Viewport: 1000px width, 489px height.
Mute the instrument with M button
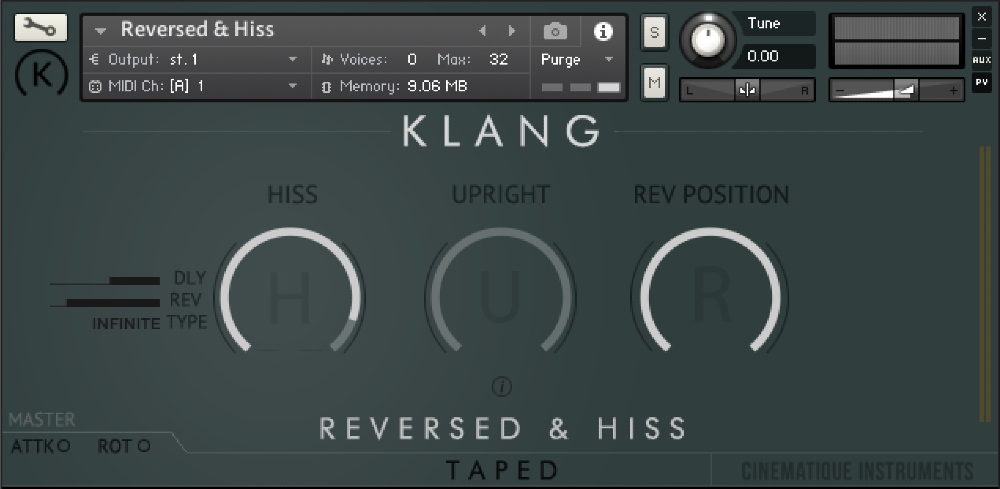[x=654, y=82]
